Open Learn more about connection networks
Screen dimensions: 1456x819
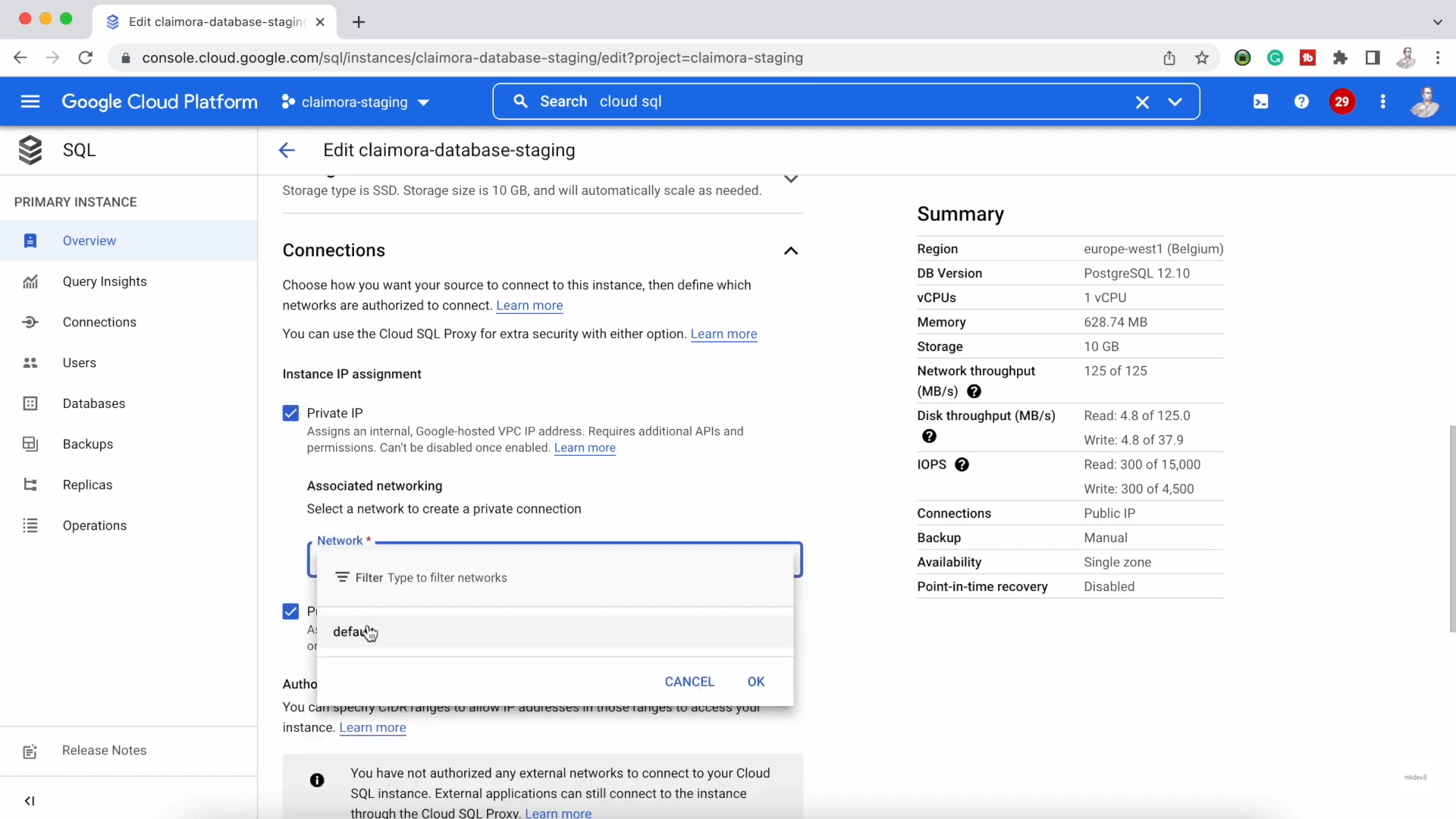point(529,306)
